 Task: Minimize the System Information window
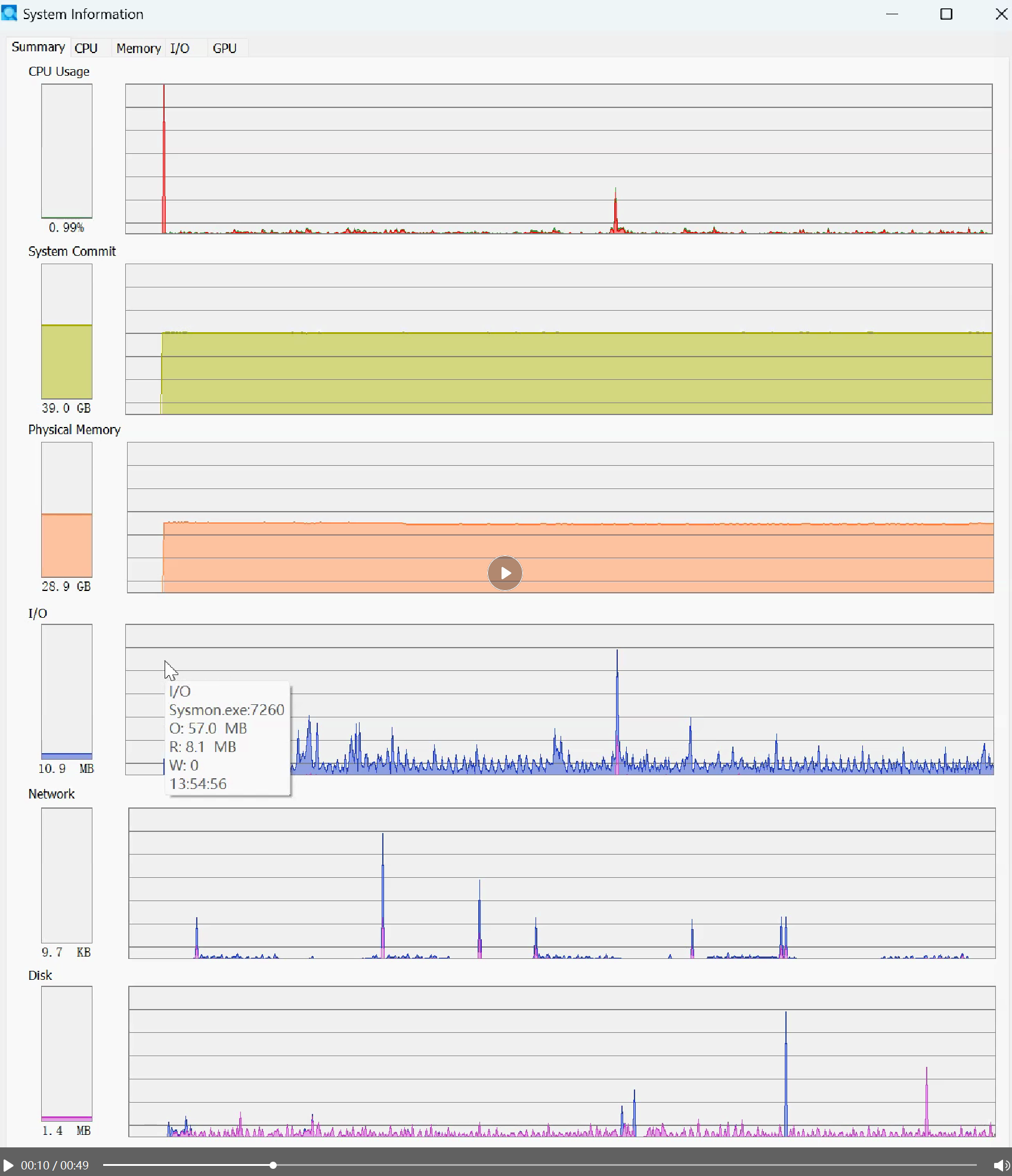[892, 14]
